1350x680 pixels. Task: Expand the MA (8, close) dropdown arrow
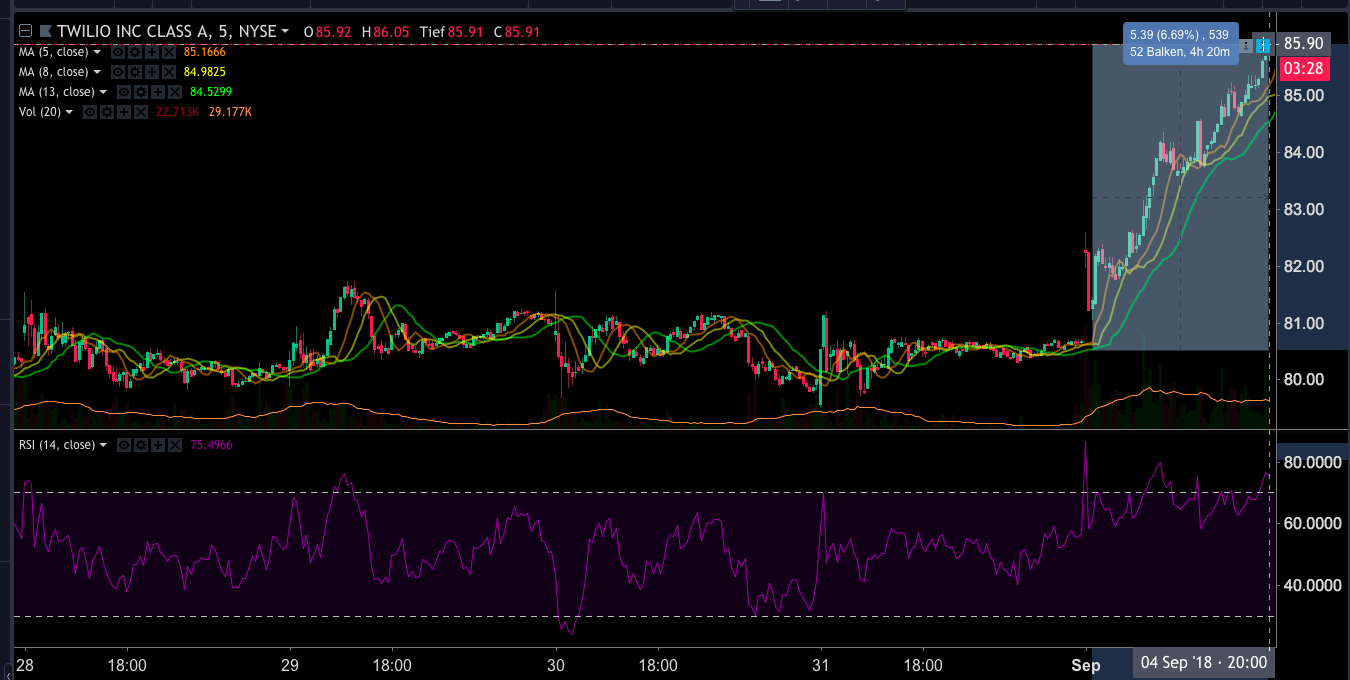pyautogui.click(x=98, y=72)
